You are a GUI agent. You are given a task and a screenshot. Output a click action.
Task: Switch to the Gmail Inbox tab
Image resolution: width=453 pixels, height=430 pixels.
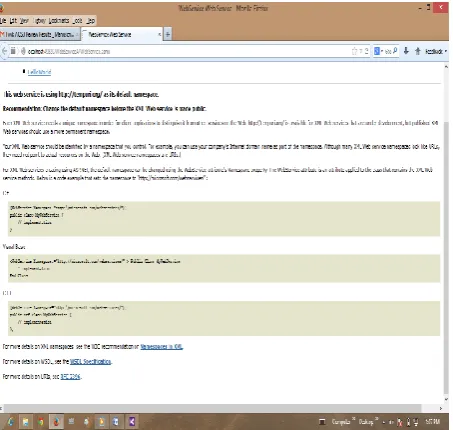[39, 34]
